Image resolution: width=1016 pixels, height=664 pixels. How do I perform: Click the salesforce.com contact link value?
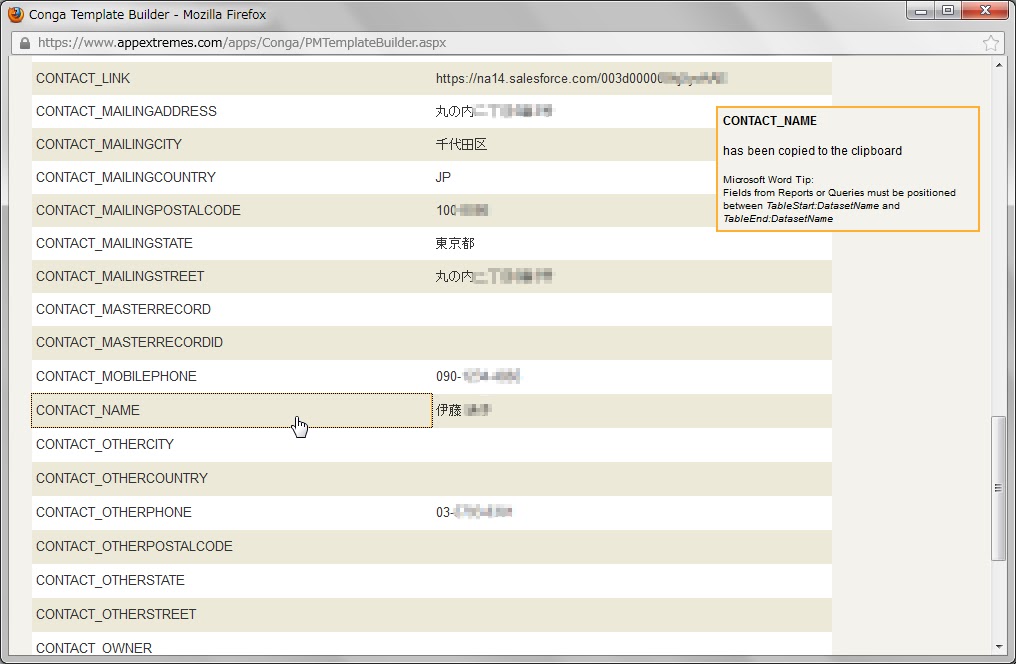point(581,78)
